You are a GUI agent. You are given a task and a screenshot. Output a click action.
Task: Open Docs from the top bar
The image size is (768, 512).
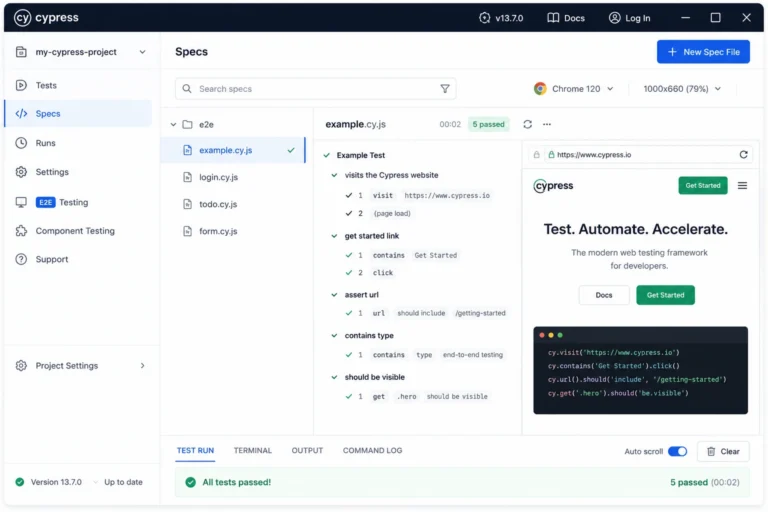tap(566, 18)
